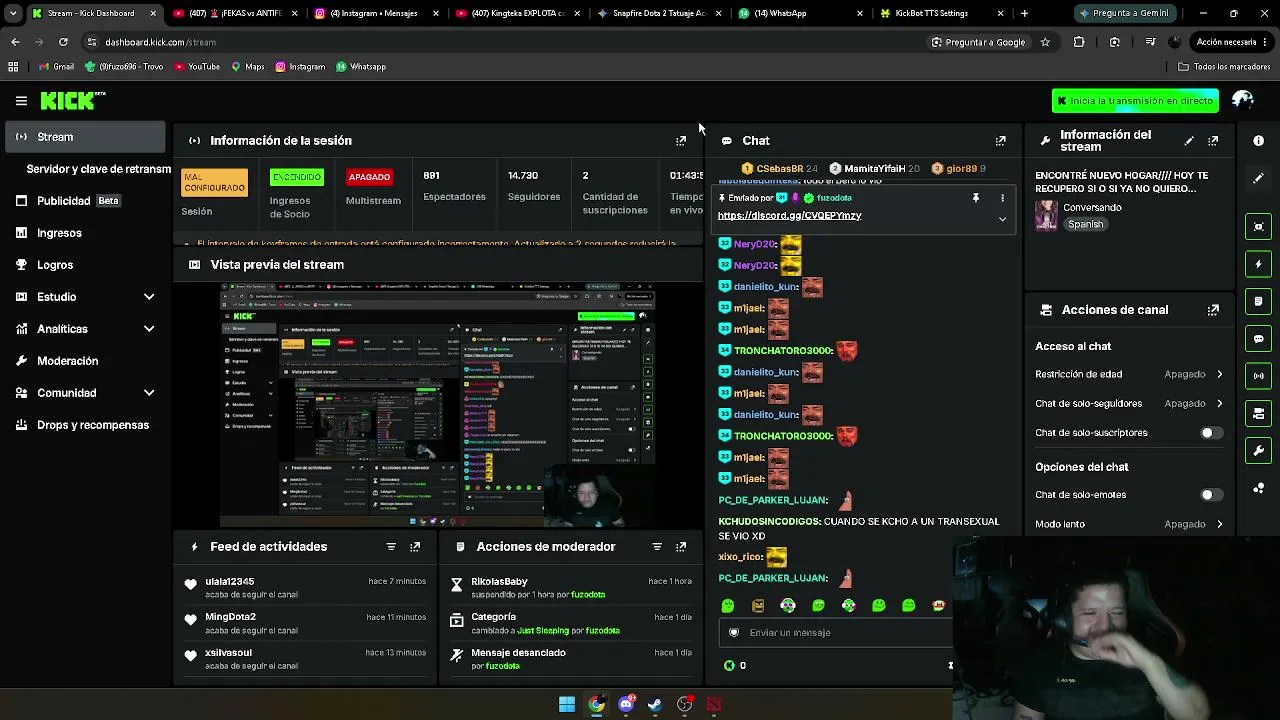Open the discord.gg link in pinned message

(789, 216)
